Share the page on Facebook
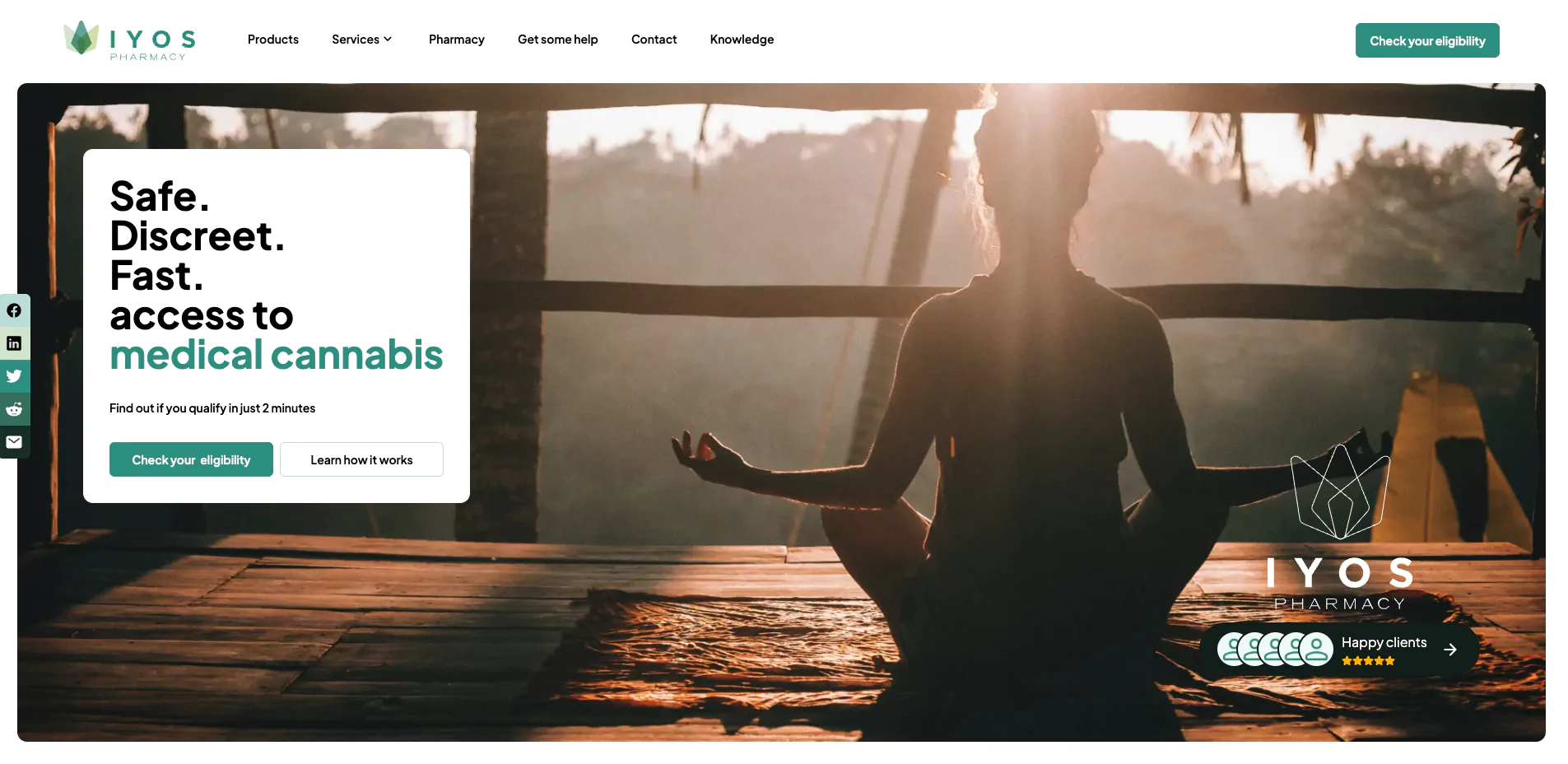1568x764 pixels. (14, 310)
